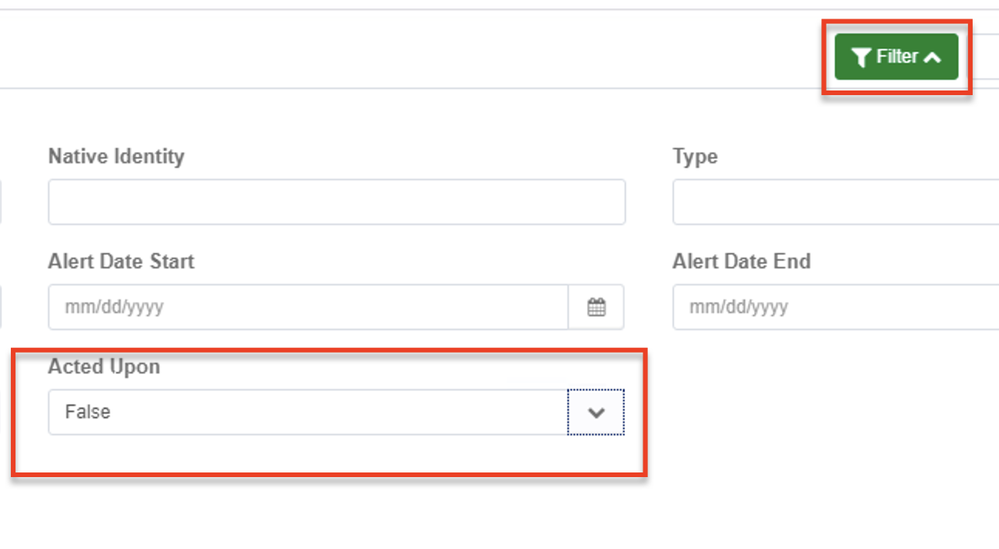Click mm/dd/yyyy placeholder under Alert Date End
Image resolution: width=999 pixels, height=549 pixels.
tap(738, 307)
